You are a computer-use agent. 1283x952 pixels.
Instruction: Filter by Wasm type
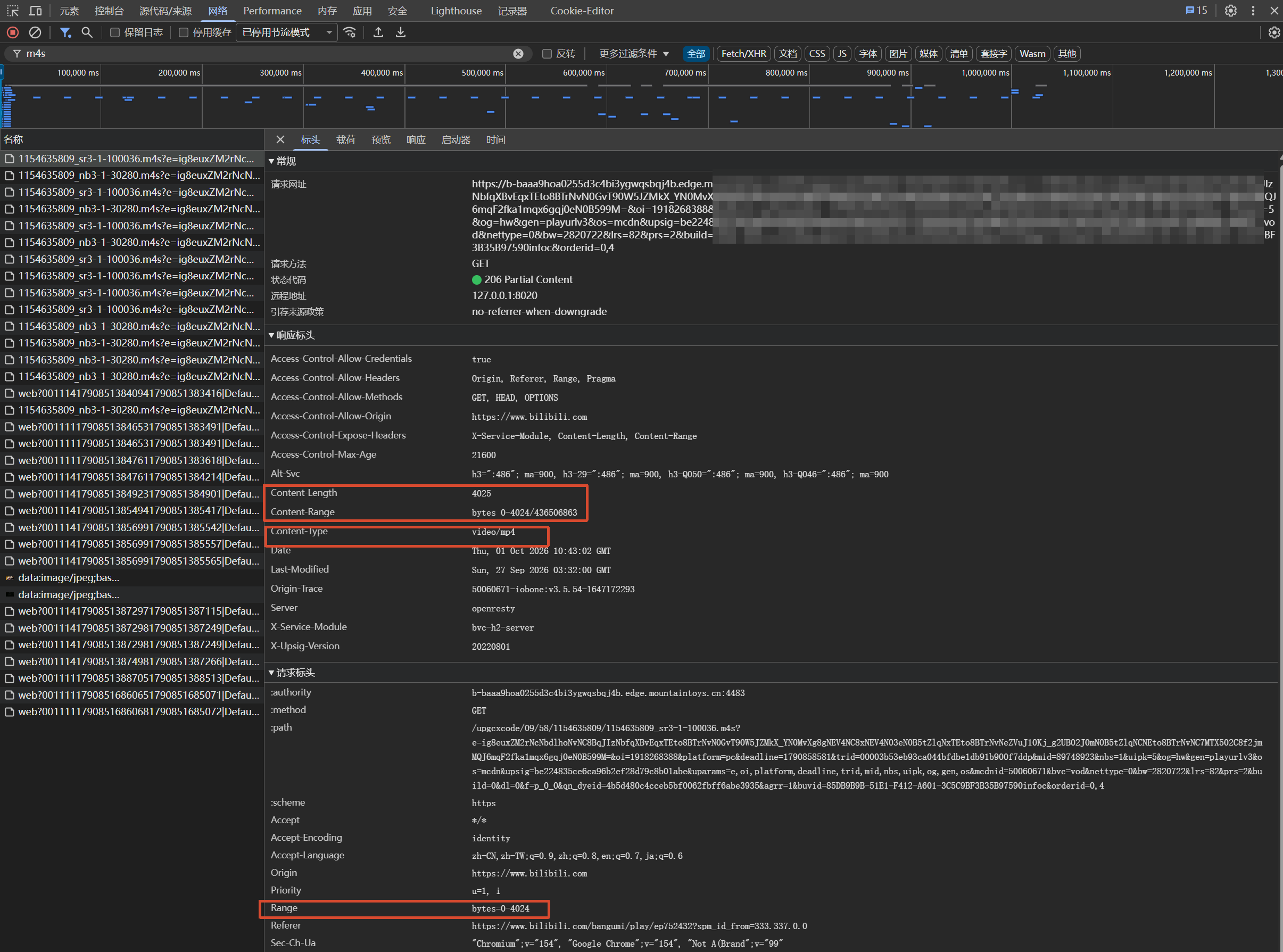[x=1032, y=54]
